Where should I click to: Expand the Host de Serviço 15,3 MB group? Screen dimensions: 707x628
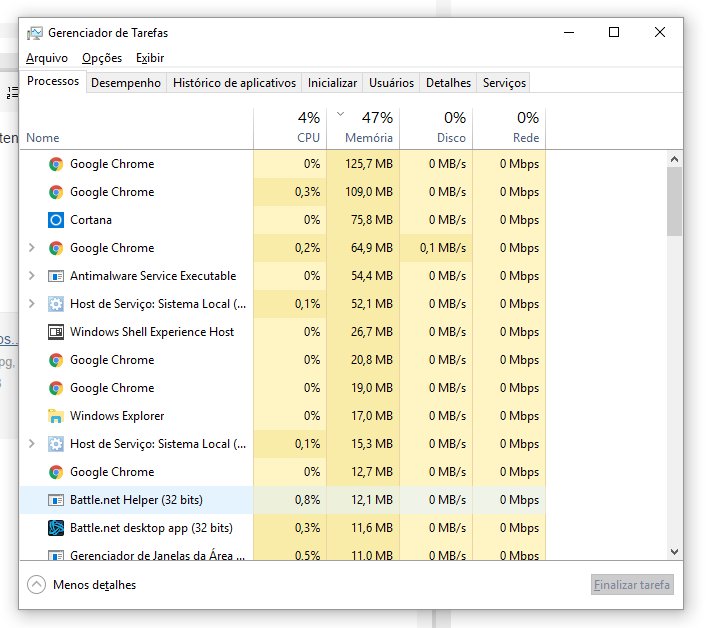click(32, 444)
